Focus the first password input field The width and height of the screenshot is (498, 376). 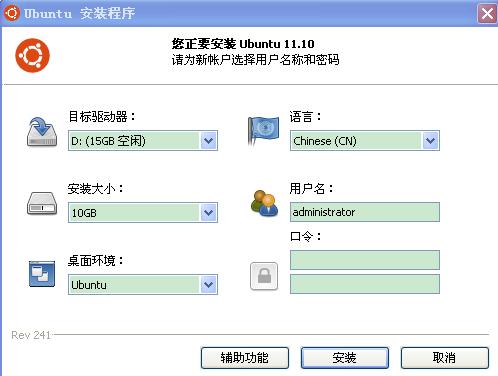(x=365, y=260)
